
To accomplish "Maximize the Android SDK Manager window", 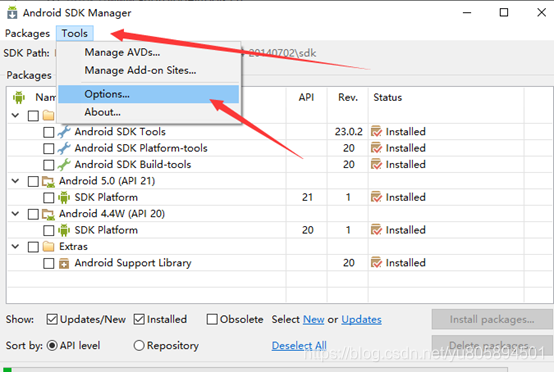I will 504,12.
